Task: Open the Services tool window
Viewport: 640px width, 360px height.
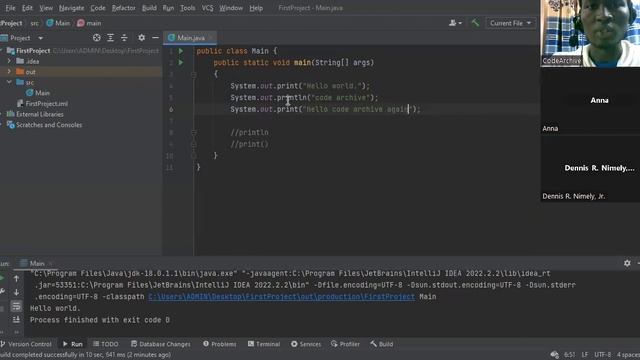Action: coord(306,344)
